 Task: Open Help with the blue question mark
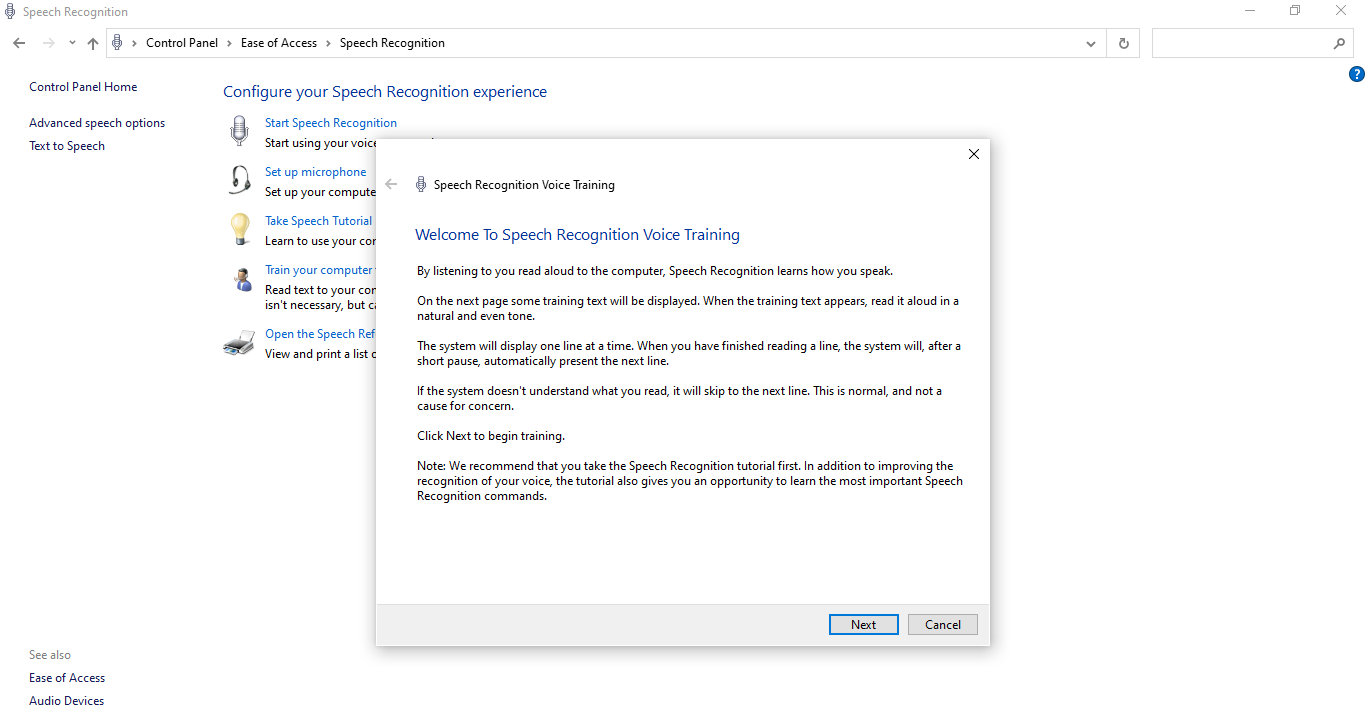tap(1356, 74)
